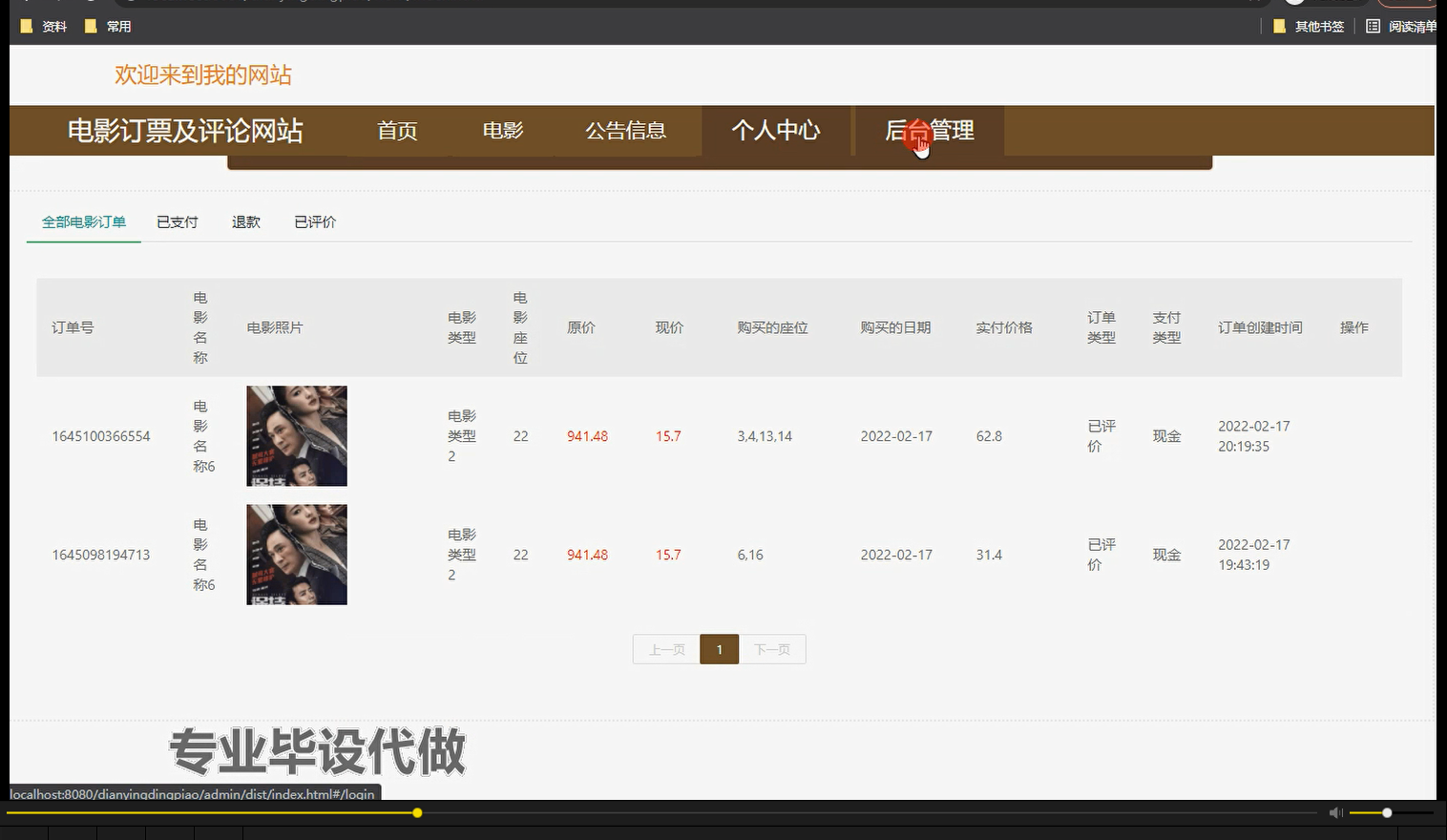Click order number 1645098194713
Screen dimensions: 1447x840
click(101, 555)
